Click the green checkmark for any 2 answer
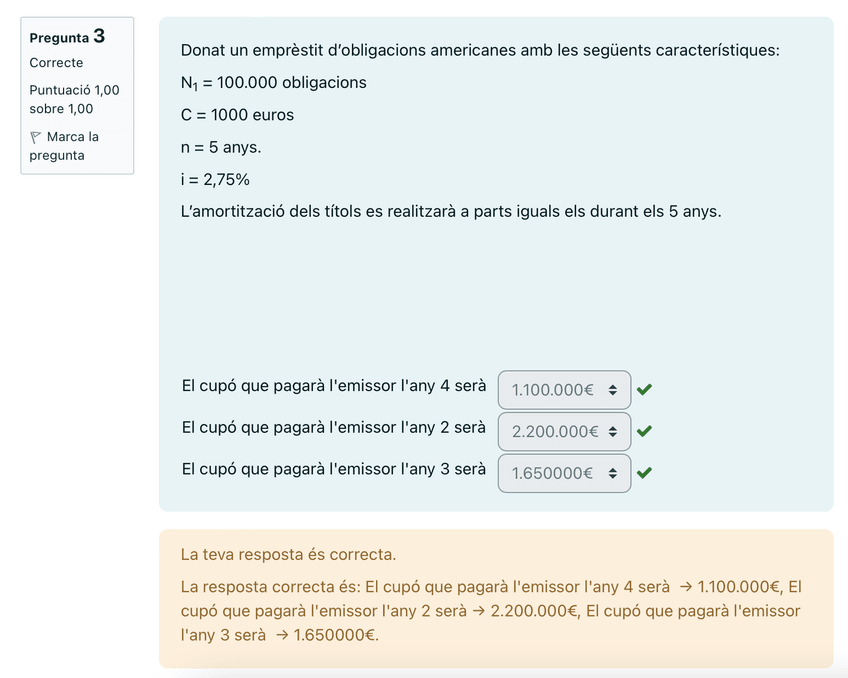The image size is (848, 678). coord(644,431)
